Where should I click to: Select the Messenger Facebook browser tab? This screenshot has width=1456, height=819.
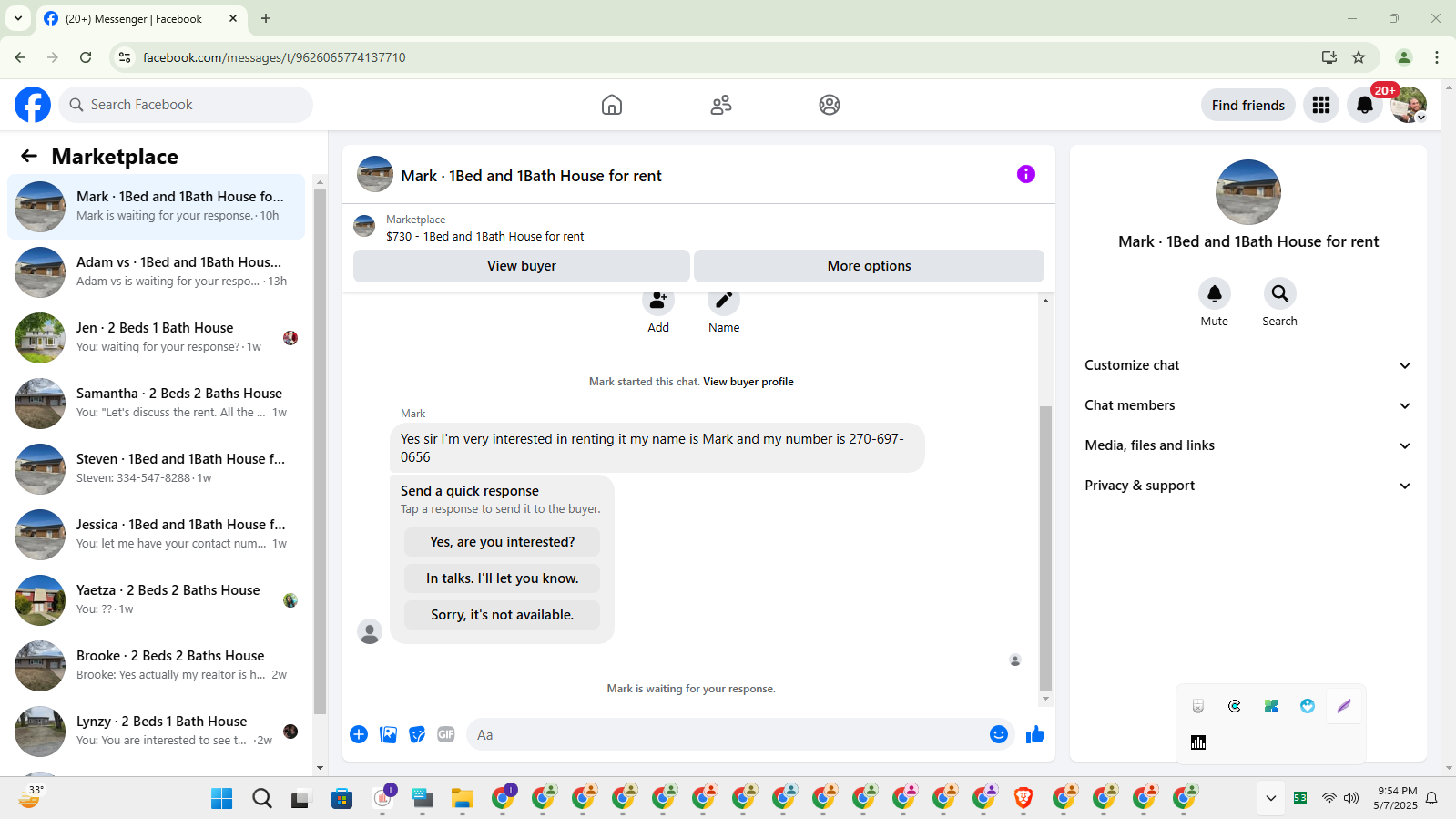[x=141, y=18]
